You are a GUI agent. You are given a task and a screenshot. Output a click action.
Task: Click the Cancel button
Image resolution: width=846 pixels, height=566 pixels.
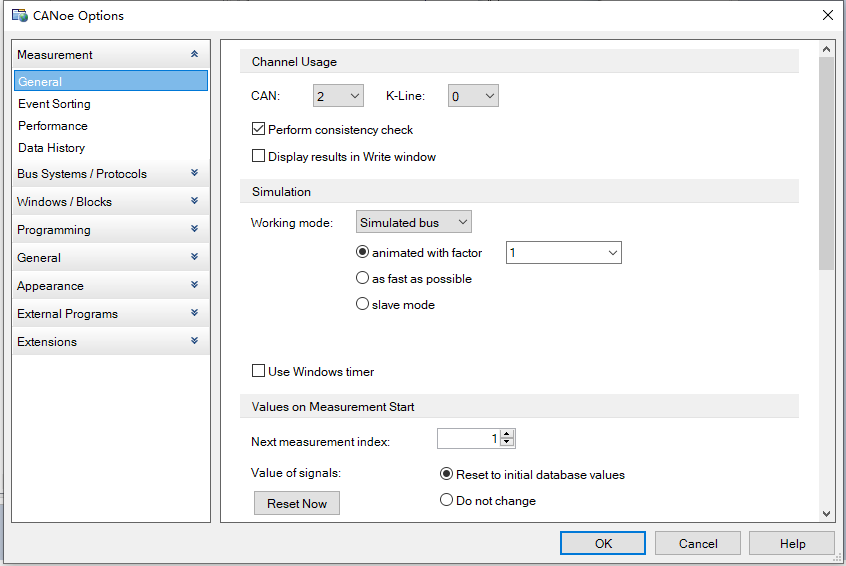(698, 543)
